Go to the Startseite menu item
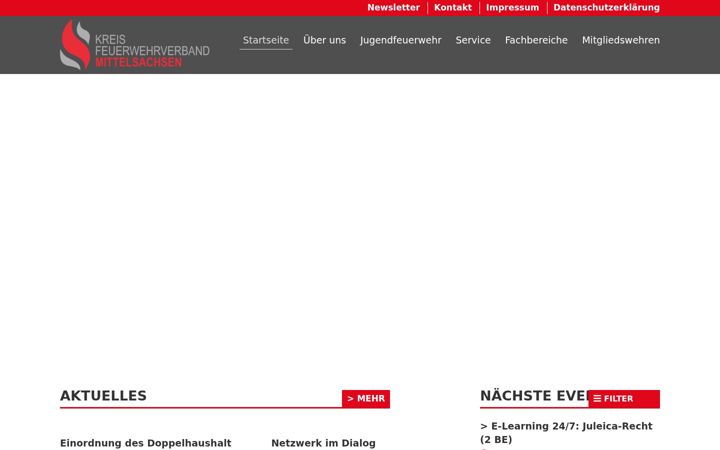Image resolution: width=720 pixels, height=450 pixels. point(266,40)
